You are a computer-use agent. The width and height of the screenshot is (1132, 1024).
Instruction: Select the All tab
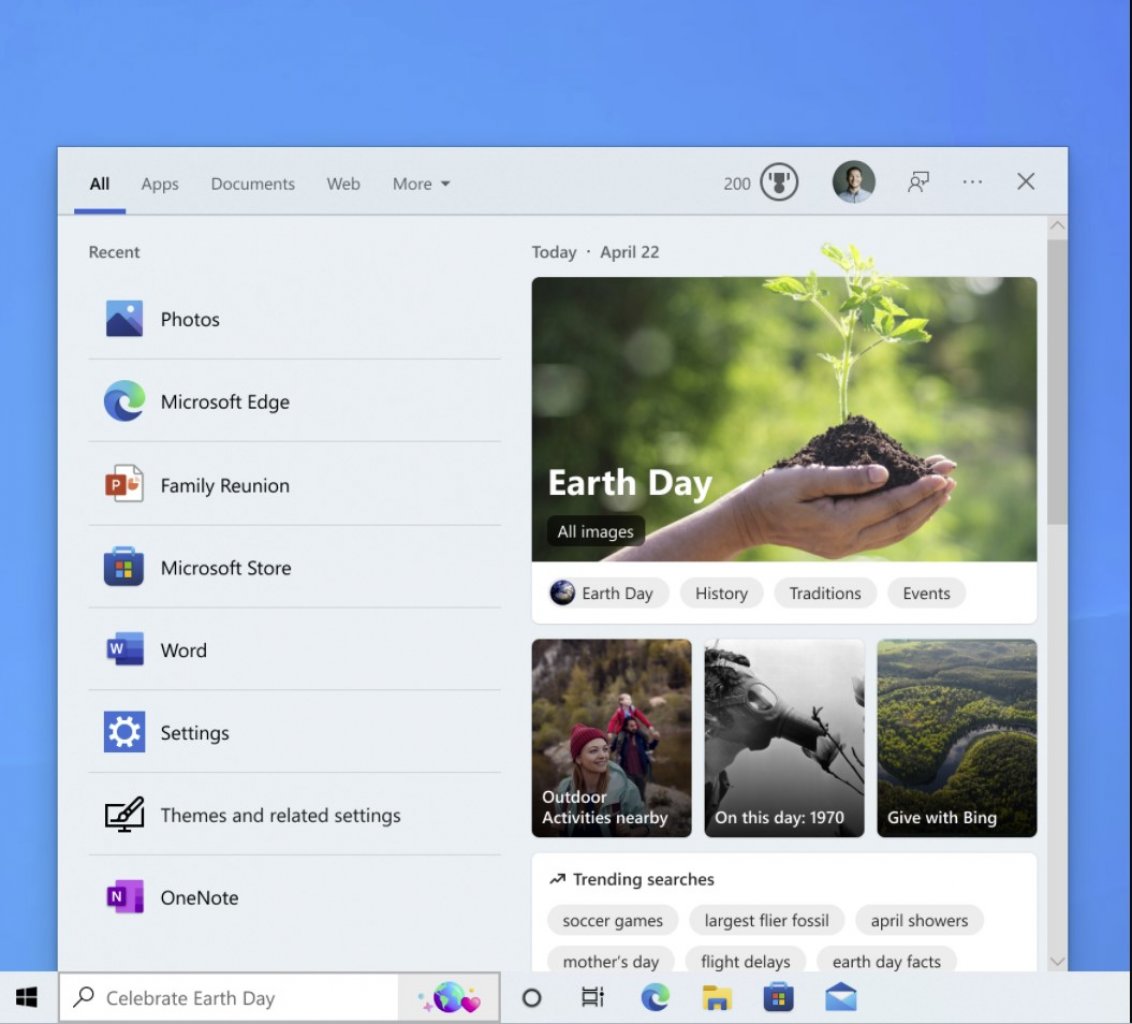click(100, 183)
